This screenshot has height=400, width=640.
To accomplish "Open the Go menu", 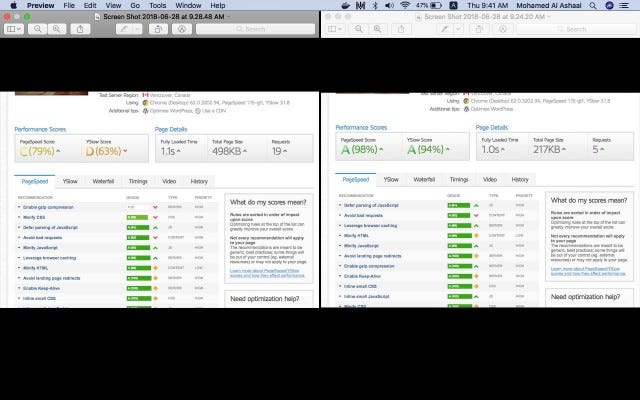I will (135, 5).
